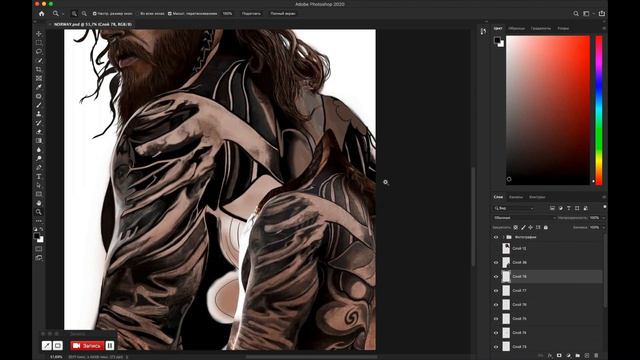640x360 pixels.
Task: Switch to the Patterns tab
Action: point(563,29)
